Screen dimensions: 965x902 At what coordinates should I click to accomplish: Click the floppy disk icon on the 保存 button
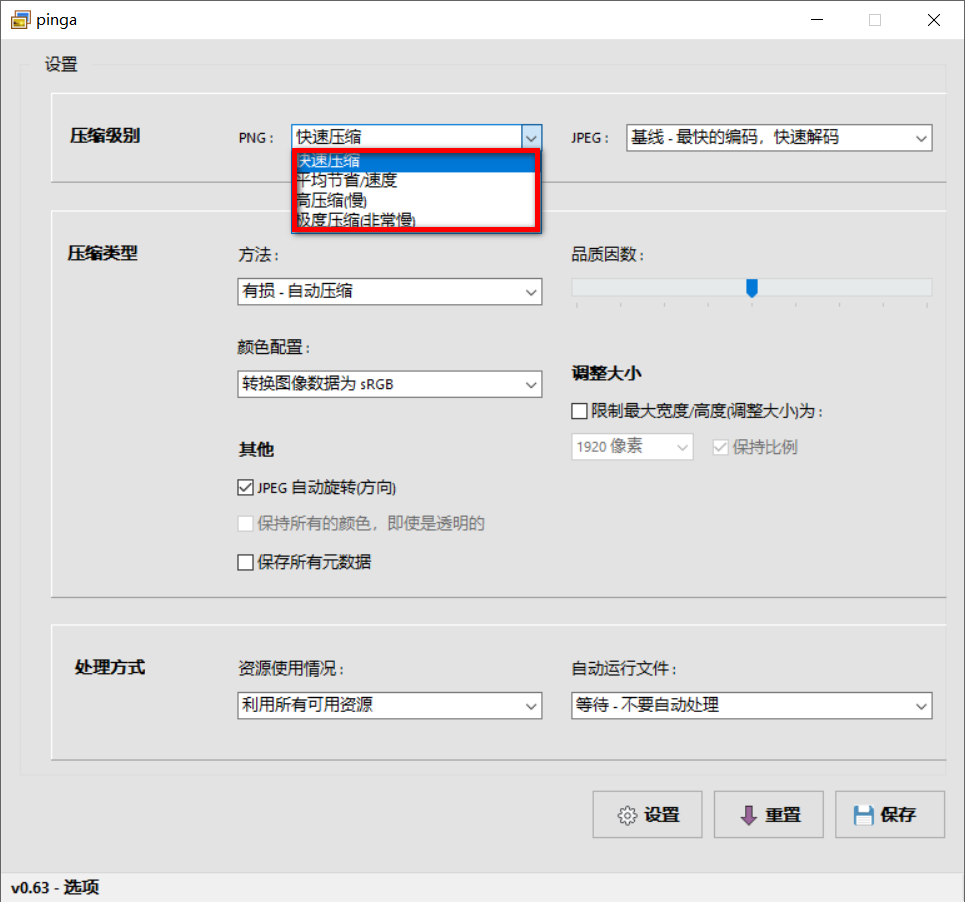(862, 814)
